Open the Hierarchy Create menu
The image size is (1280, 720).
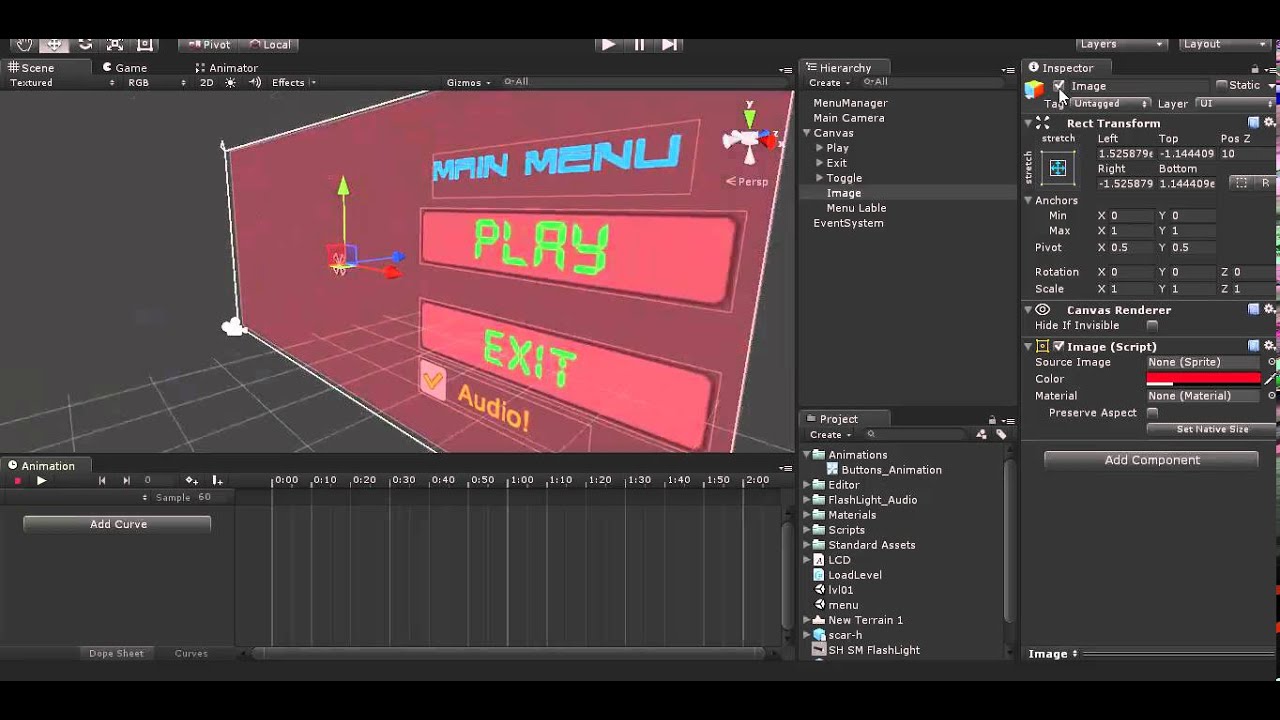coord(830,83)
